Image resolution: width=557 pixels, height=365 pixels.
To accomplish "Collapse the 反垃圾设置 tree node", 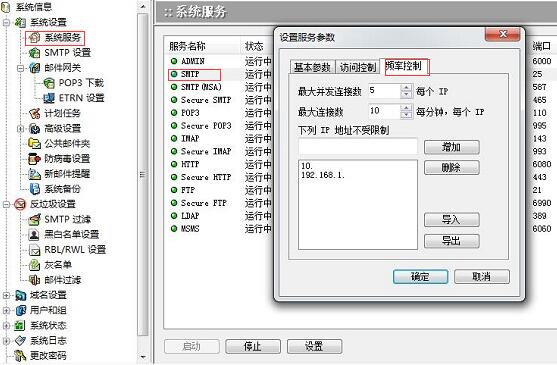I will (x=6, y=204).
